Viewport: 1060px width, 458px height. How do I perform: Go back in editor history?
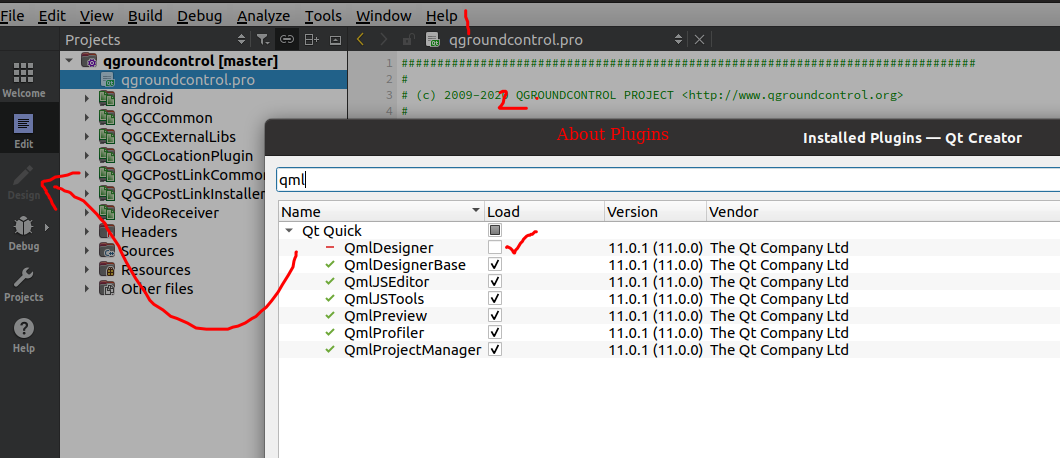[360, 39]
